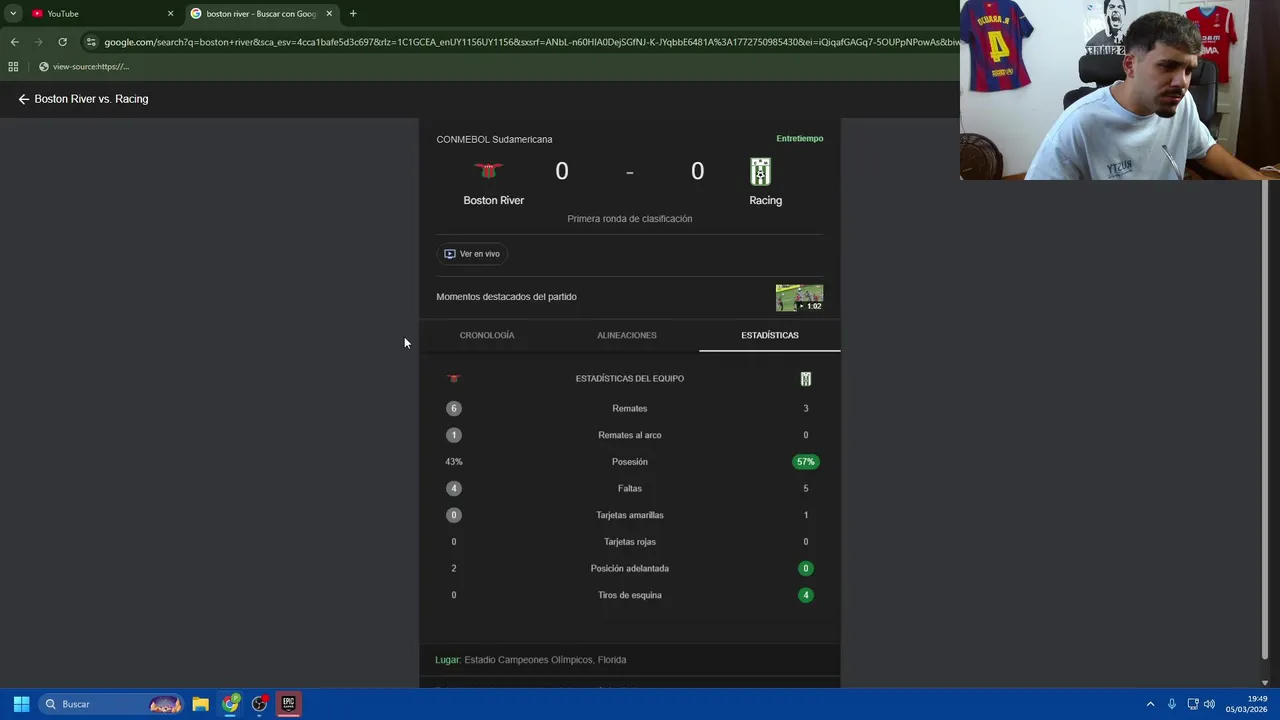Open the Windows Start menu
Viewport: 1280px width, 720px height.
point(21,704)
